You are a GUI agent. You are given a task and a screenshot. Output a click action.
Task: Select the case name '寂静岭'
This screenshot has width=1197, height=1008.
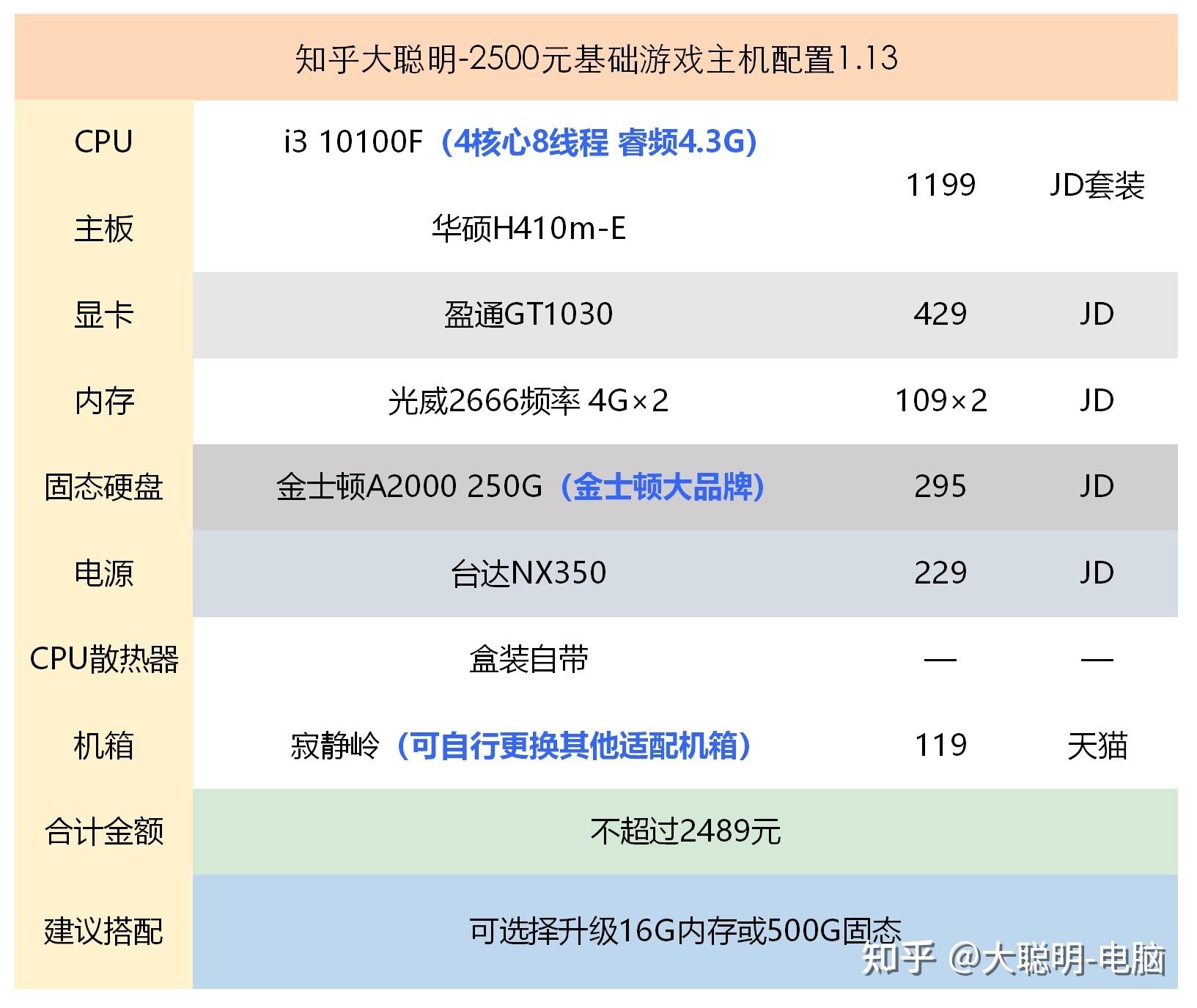coord(335,746)
